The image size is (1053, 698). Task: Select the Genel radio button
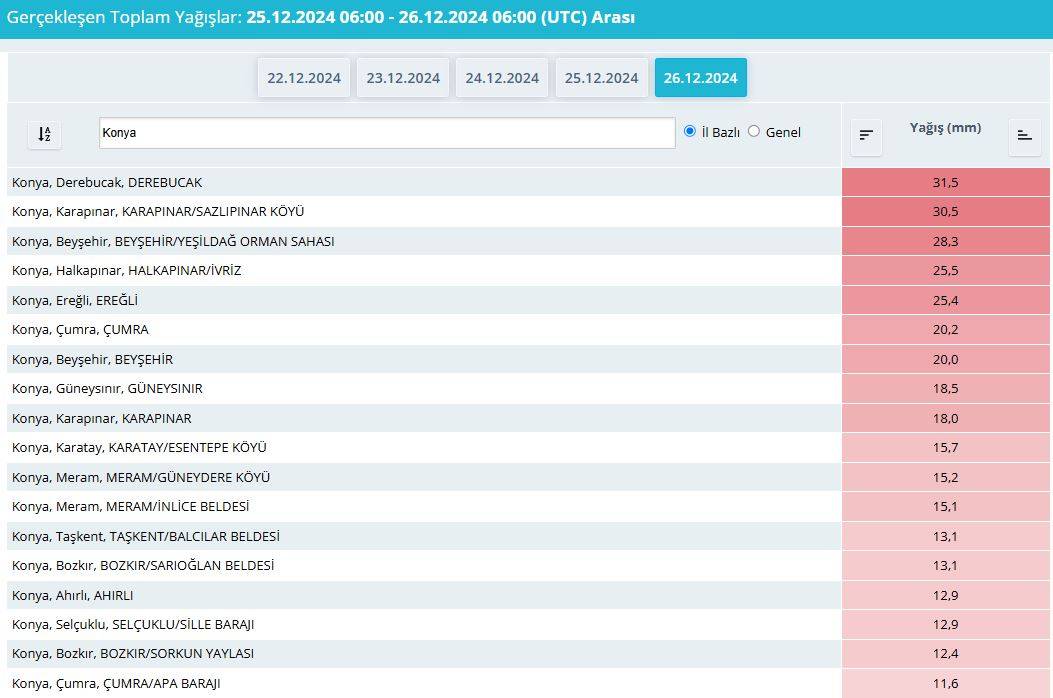pos(754,132)
